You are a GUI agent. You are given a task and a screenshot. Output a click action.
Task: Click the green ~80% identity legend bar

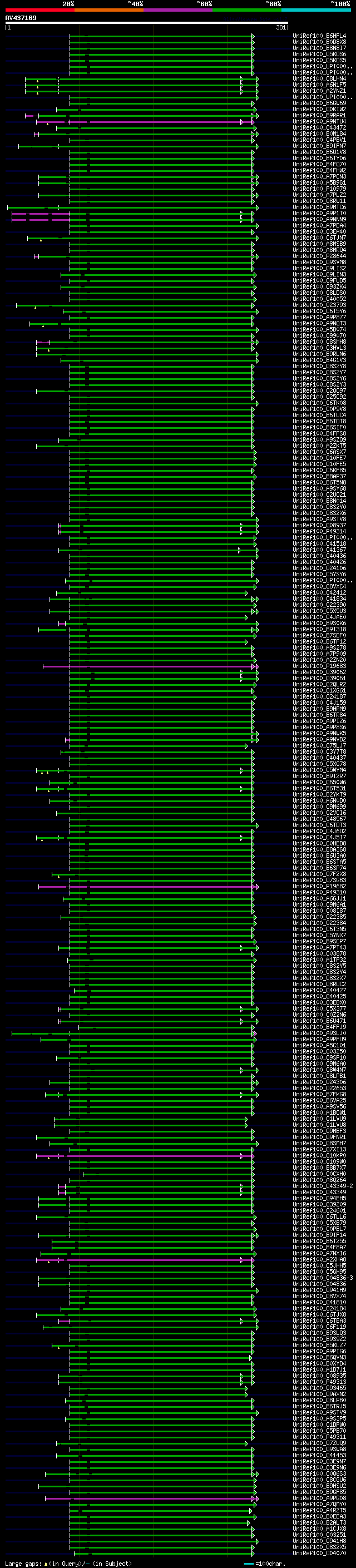pyautogui.click(x=247, y=11)
